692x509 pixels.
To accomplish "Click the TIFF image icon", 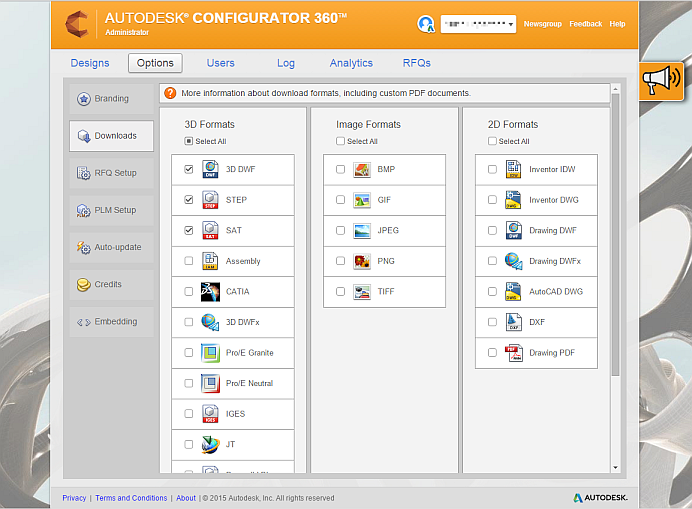I will point(362,291).
